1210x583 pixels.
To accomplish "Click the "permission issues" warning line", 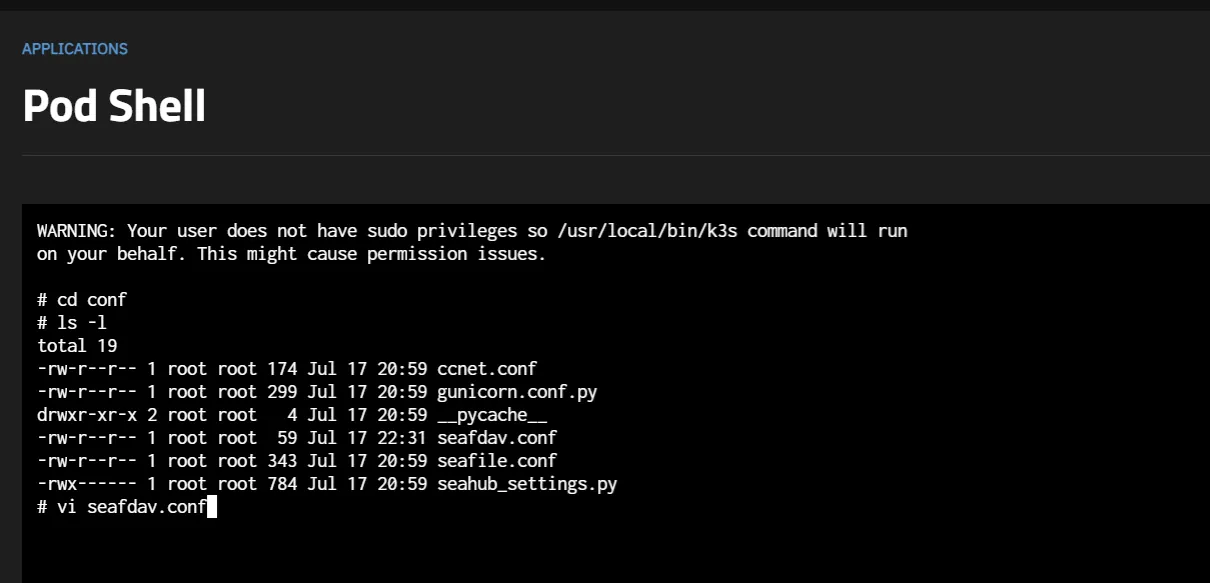I will point(456,254).
